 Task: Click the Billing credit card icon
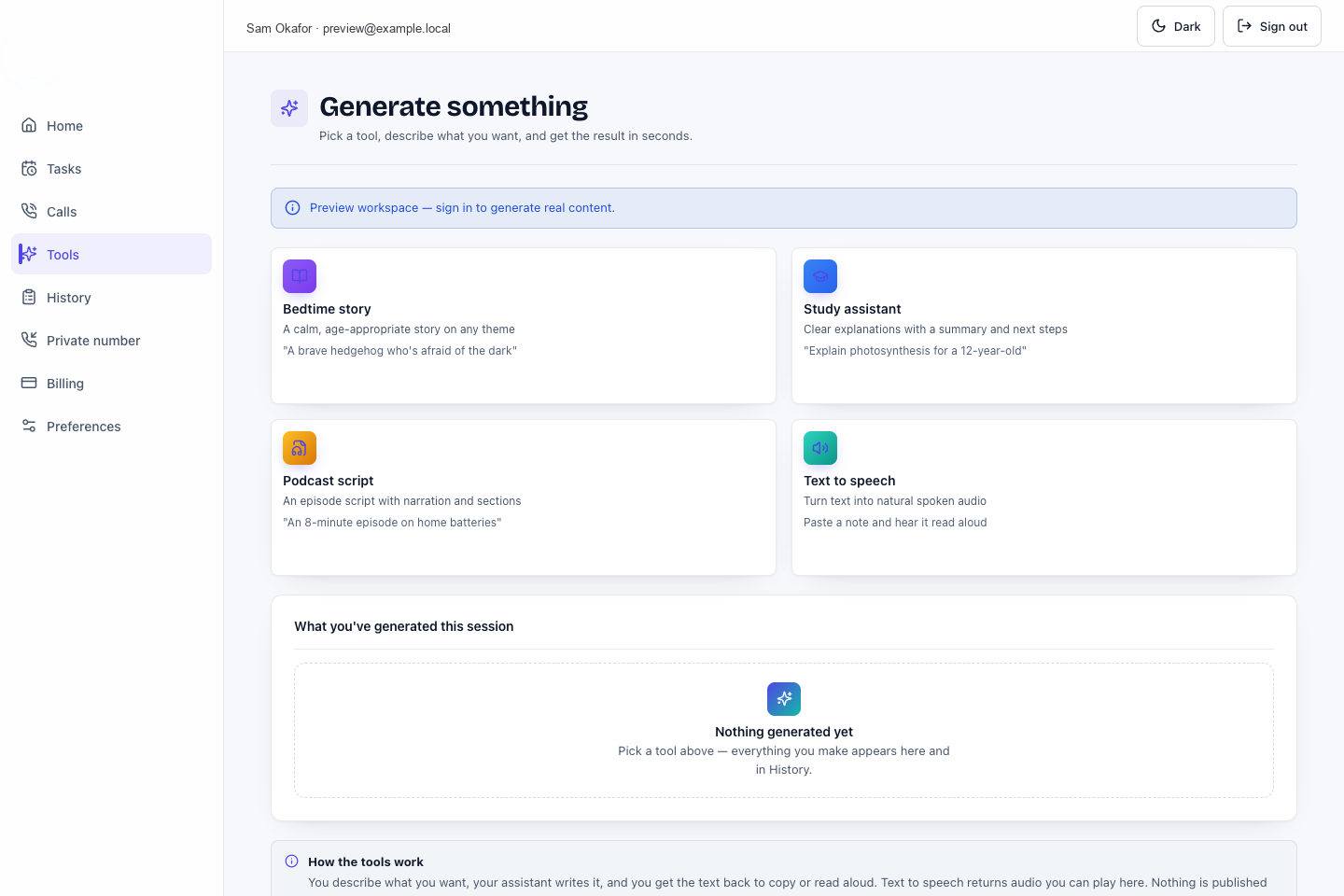click(29, 383)
